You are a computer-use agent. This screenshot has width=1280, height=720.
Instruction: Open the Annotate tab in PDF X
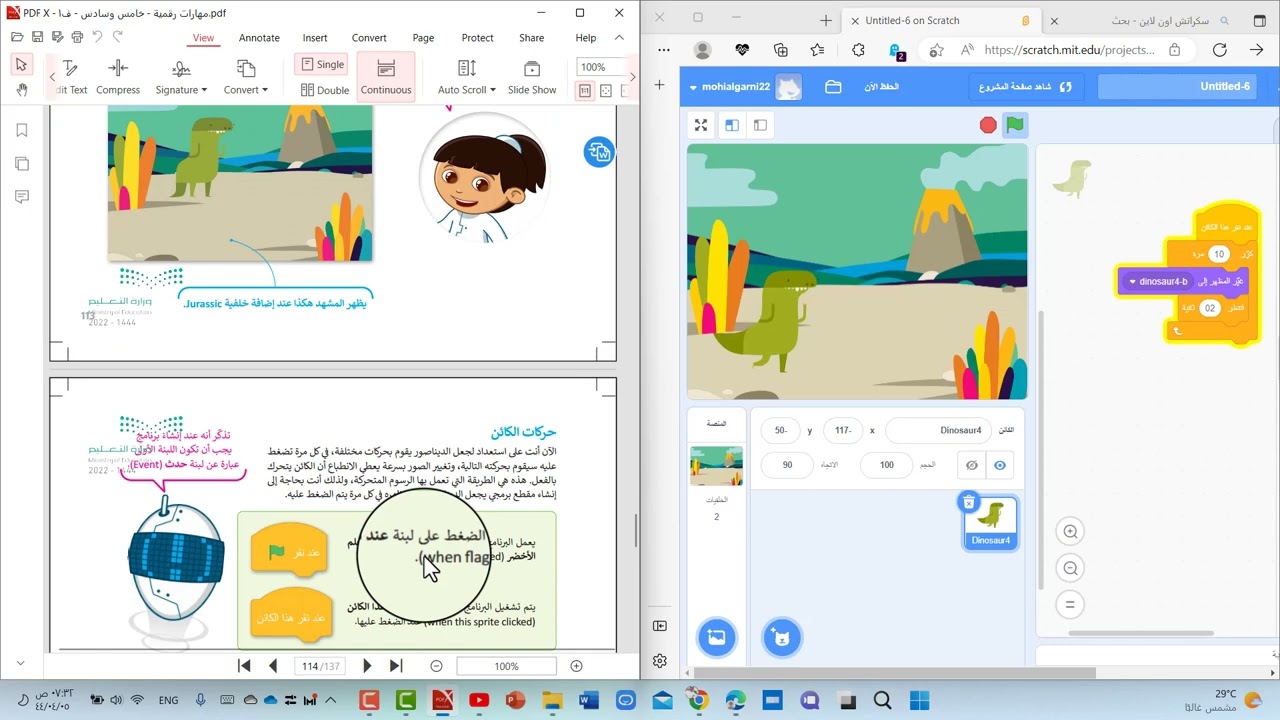pyautogui.click(x=259, y=38)
